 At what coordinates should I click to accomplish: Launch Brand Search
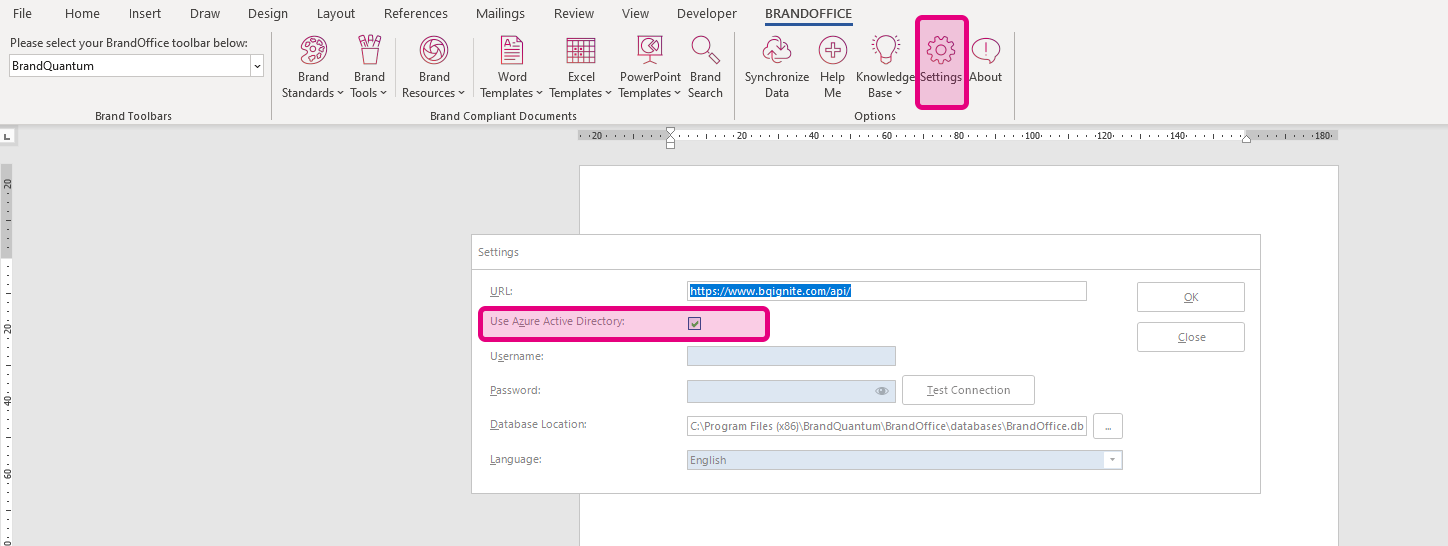pyautogui.click(x=705, y=67)
